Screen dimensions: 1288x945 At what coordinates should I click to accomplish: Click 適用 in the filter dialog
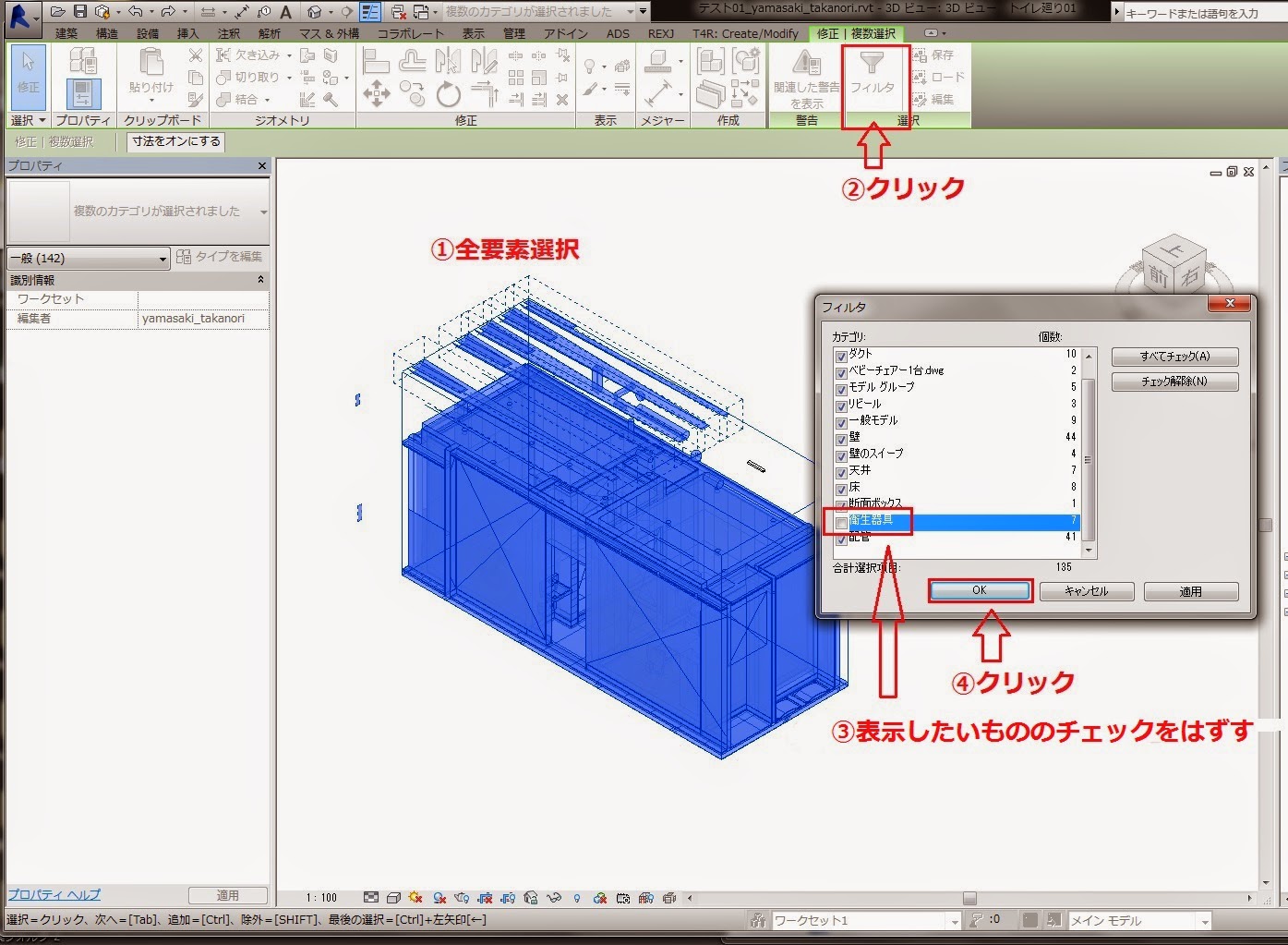[1191, 591]
